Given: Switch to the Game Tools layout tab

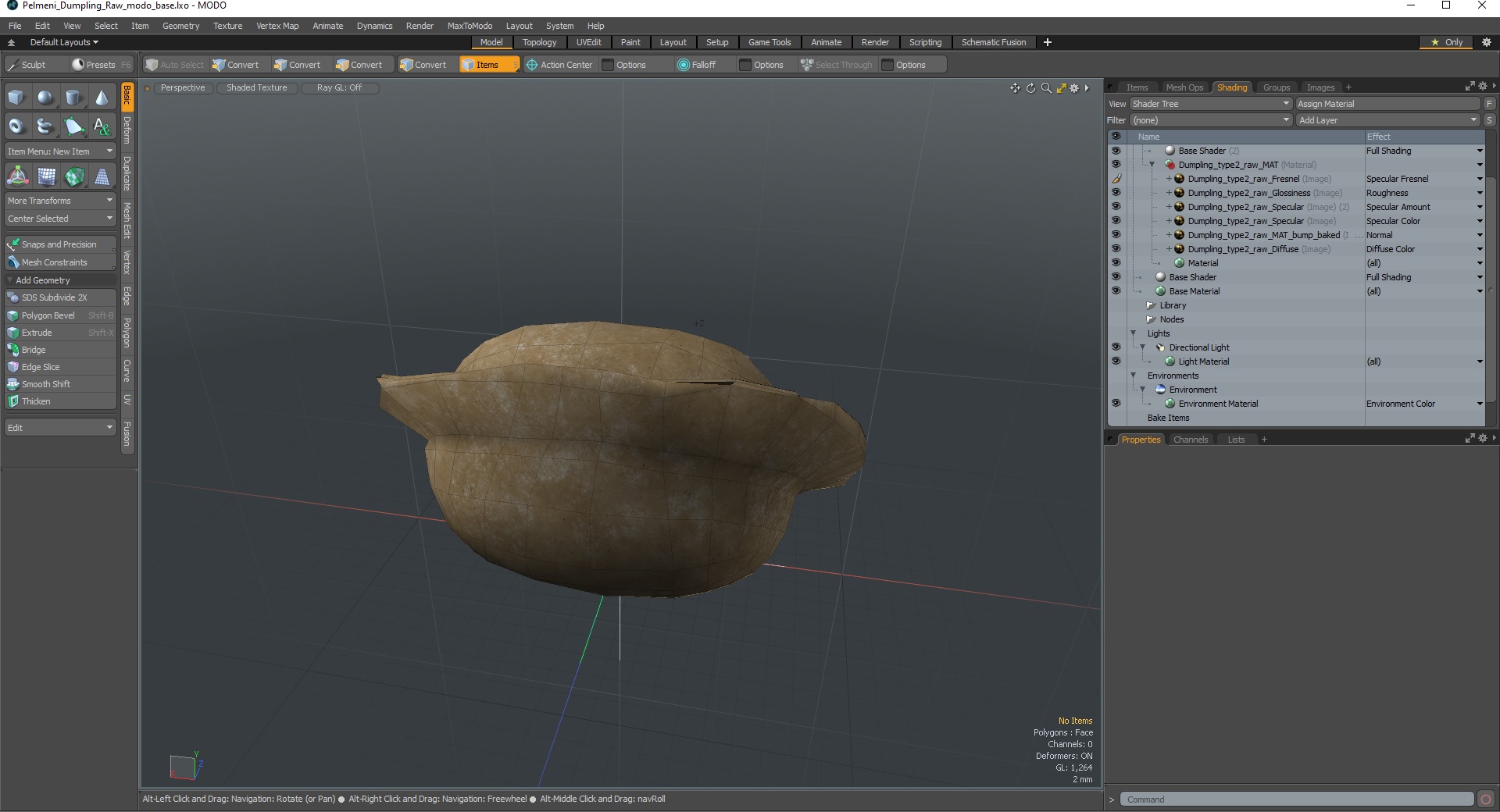Looking at the screenshot, I should click(770, 42).
